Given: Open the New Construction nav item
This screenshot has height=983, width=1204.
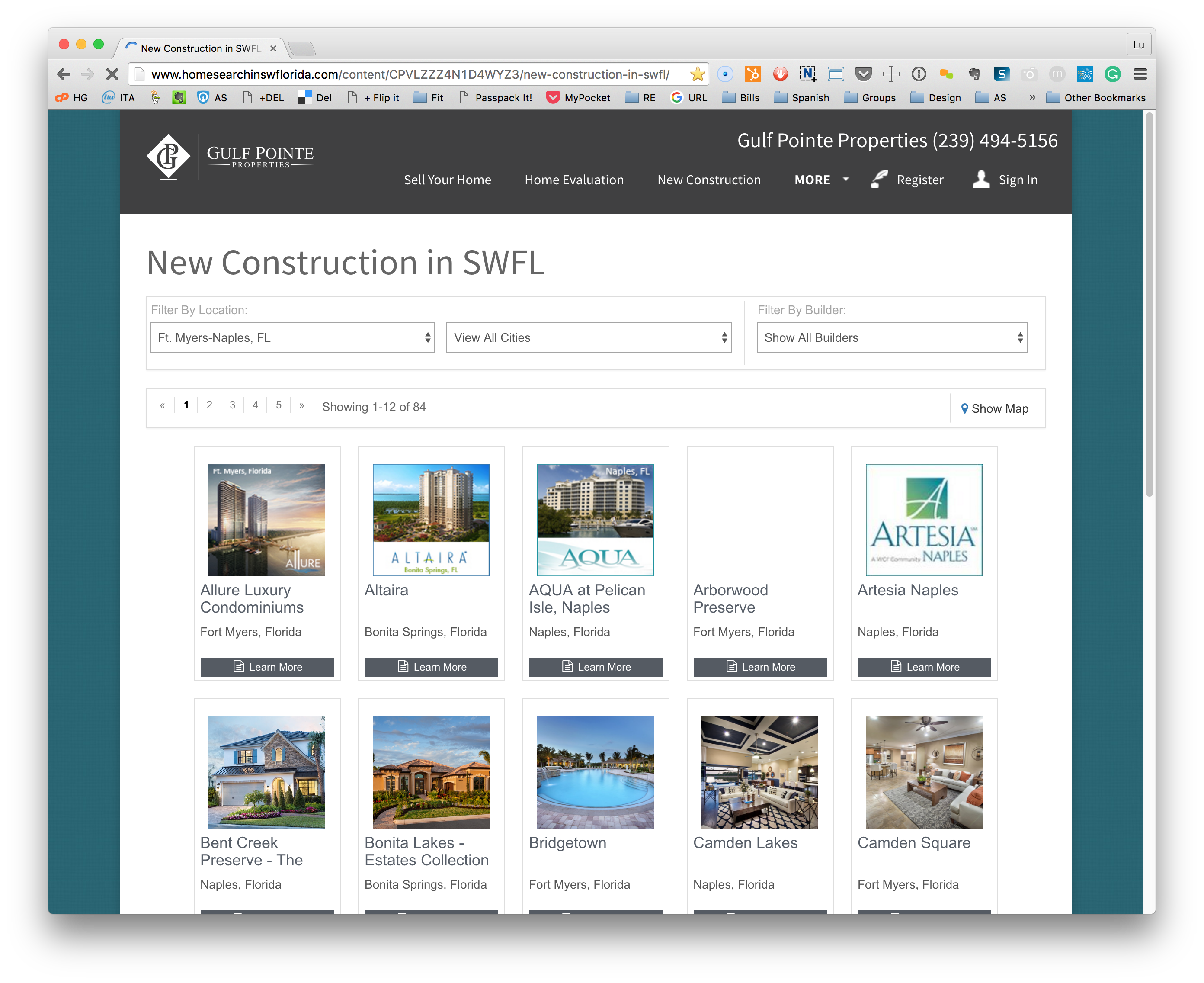Looking at the screenshot, I should tap(709, 180).
